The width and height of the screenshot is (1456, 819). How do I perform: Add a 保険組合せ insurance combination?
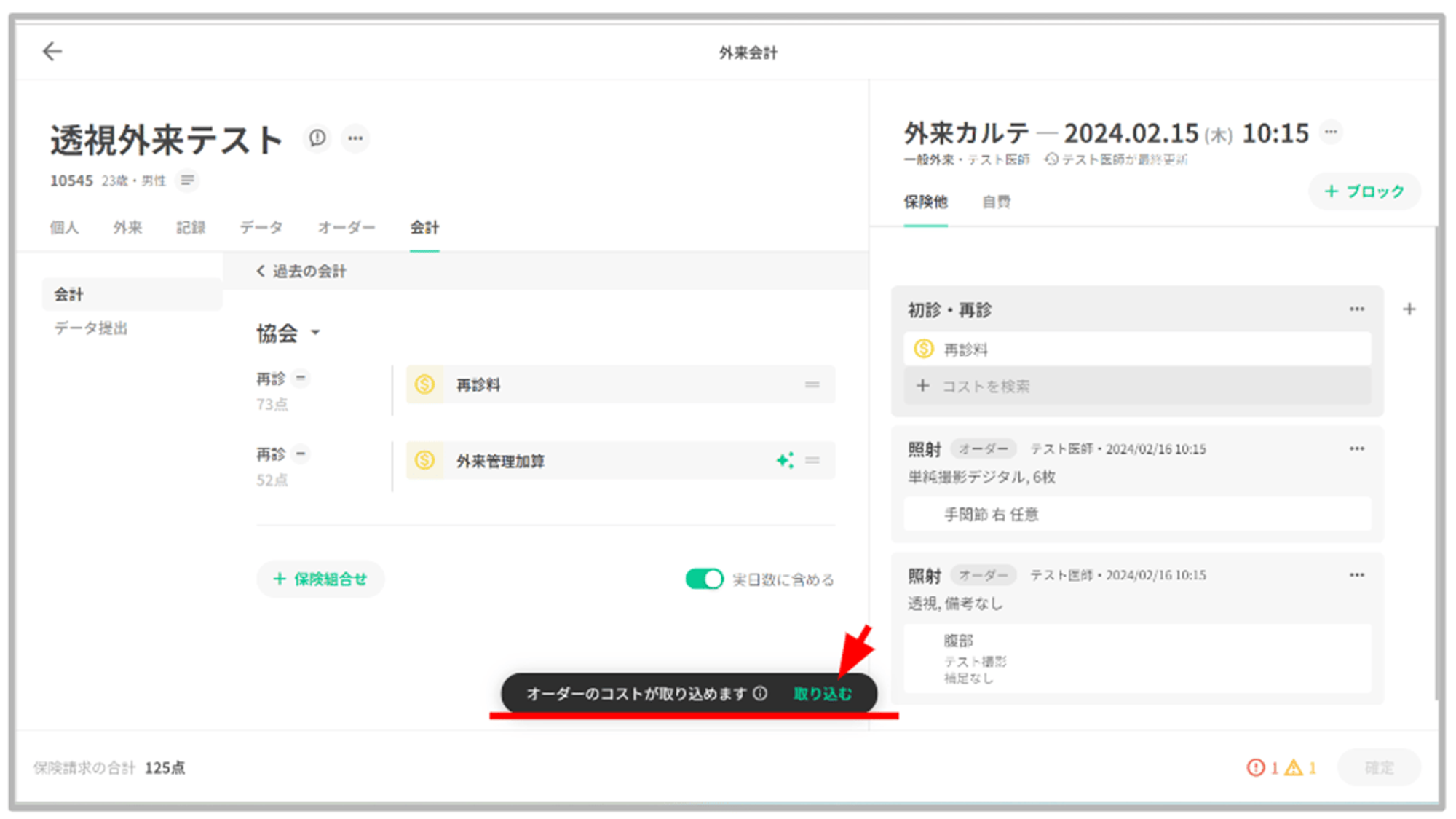(320, 579)
